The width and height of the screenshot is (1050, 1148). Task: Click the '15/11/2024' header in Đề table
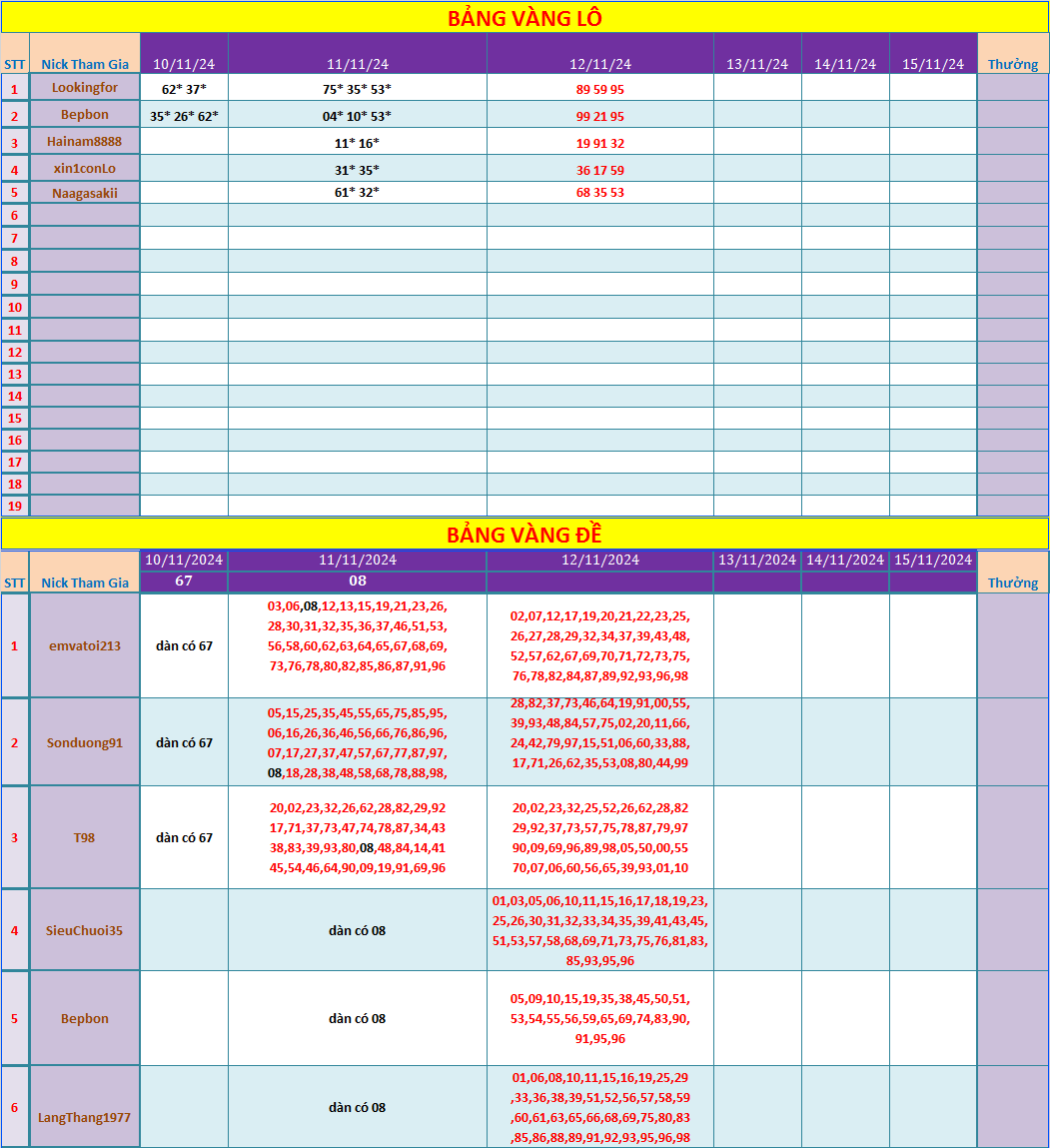933,560
